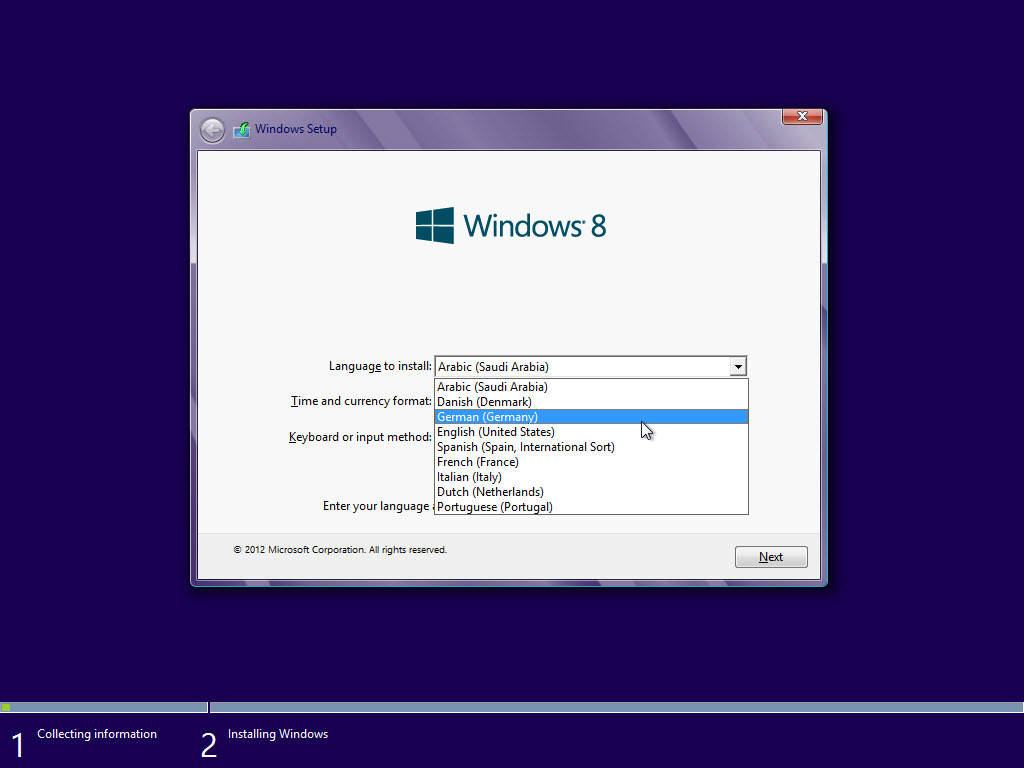
Task: Click the setup progress bar
Action: pos(512,707)
